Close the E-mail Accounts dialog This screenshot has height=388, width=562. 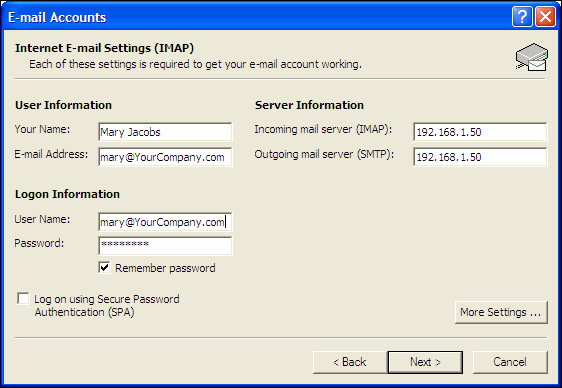pyautogui.click(x=545, y=16)
